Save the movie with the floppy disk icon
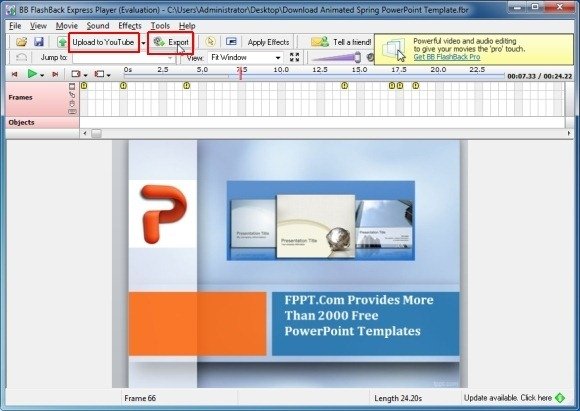 [39, 42]
